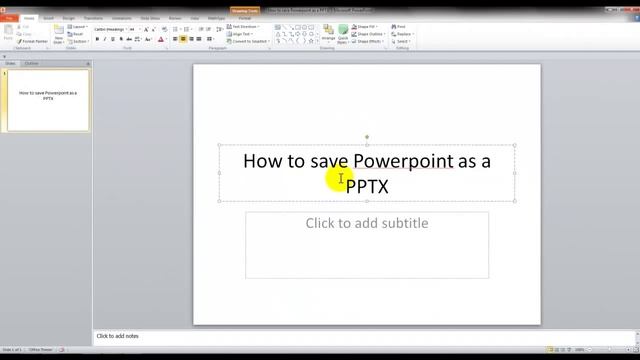Click the Format Painter tool
Screen dimensions: 640x360
click(33, 41)
